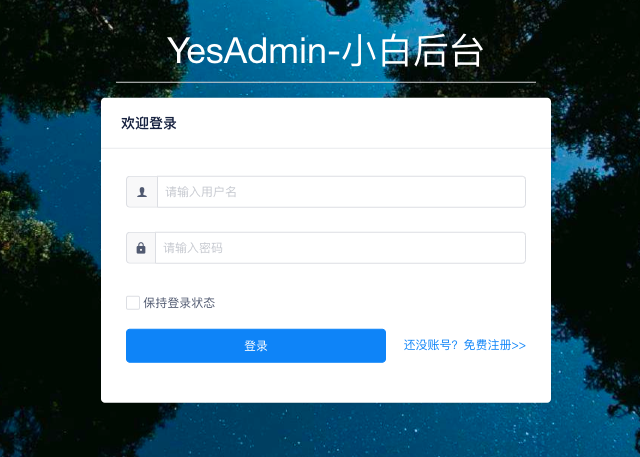Click the 登录 text on the button

coord(256,346)
